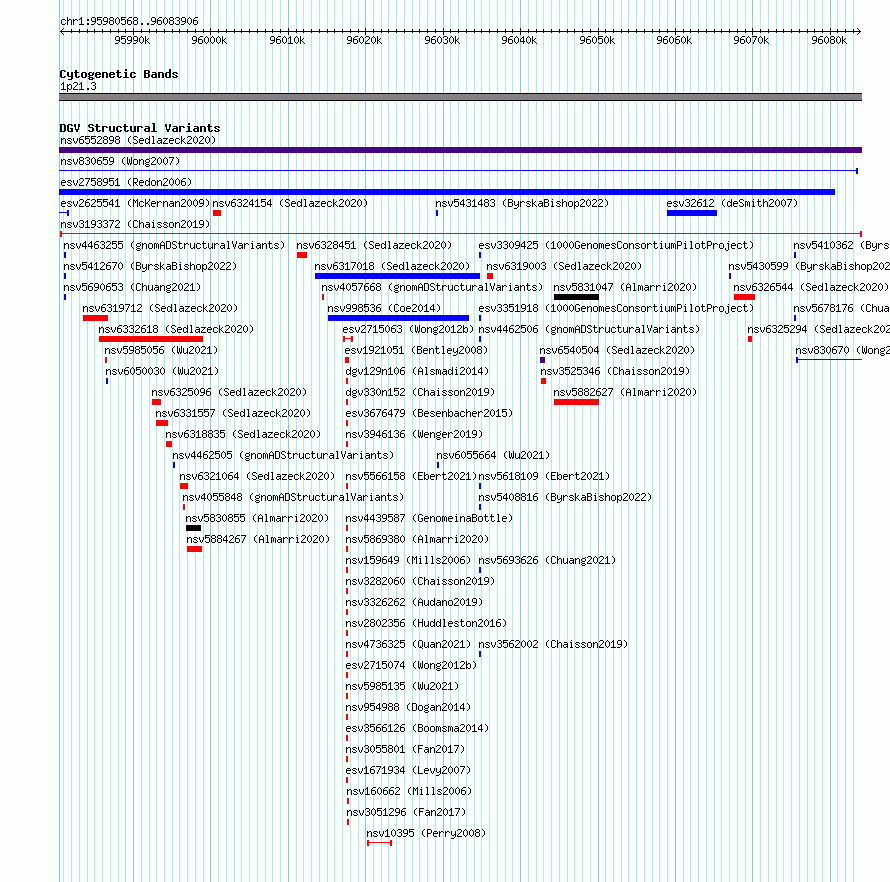This screenshot has height=882, width=890.
Task: Click nsv6540504 (Sedlazeck2020) label
Action: tap(617, 350)
